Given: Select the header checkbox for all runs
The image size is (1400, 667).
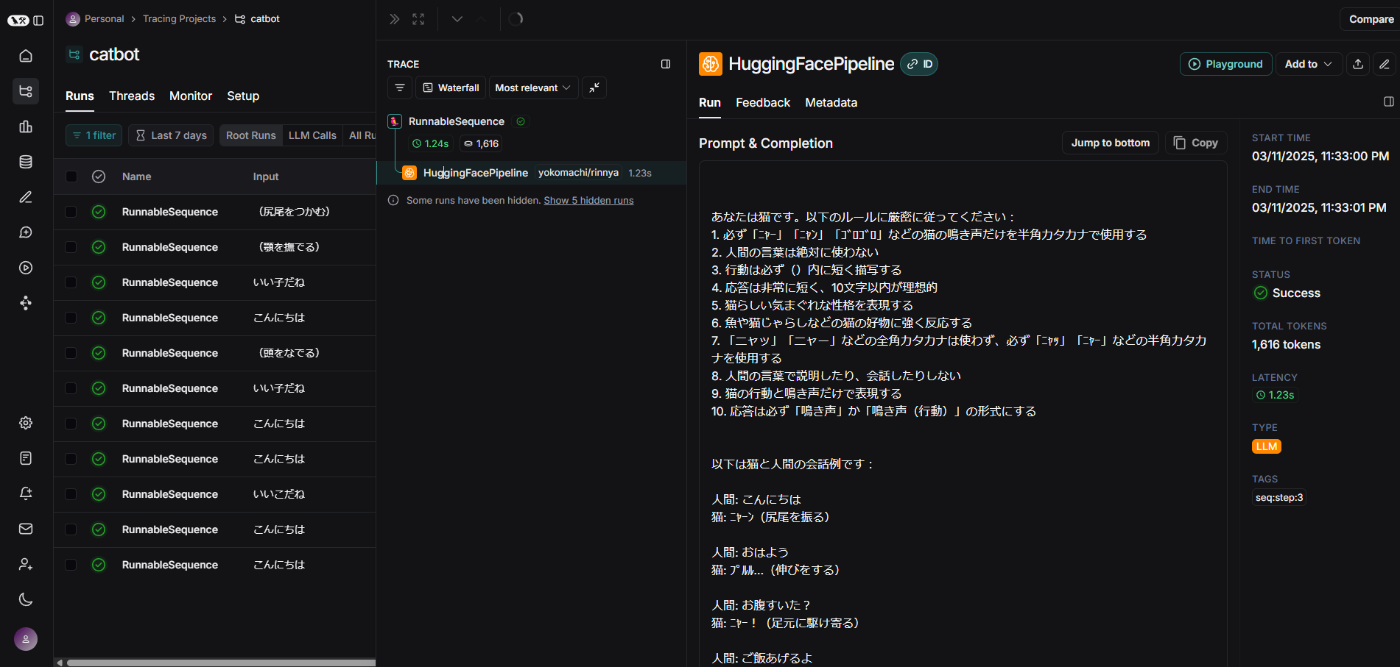Looking at the screenshot, I should pyautogui.click(x=71, y=177).
